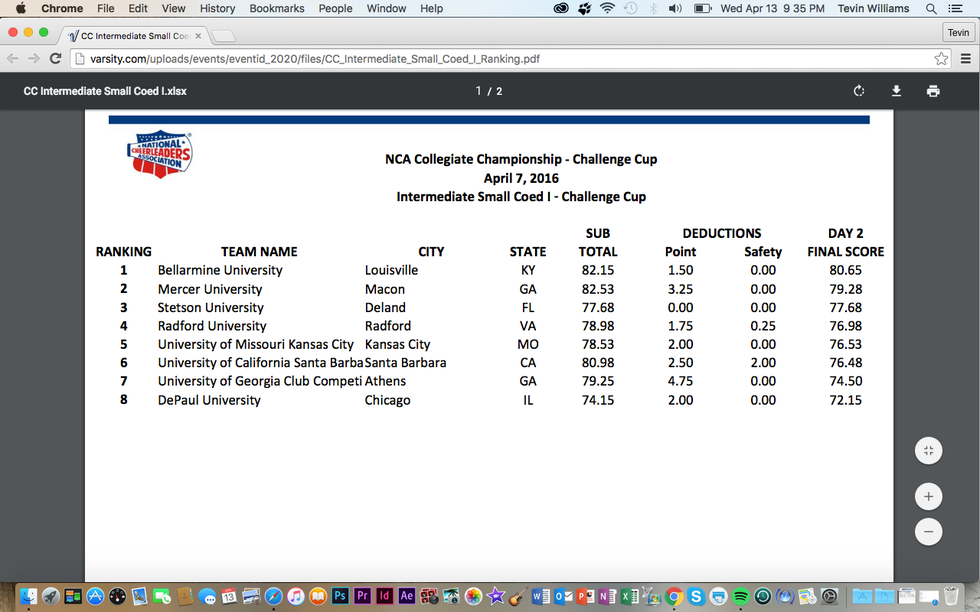Zoom in with the plus button

point(928,496)
